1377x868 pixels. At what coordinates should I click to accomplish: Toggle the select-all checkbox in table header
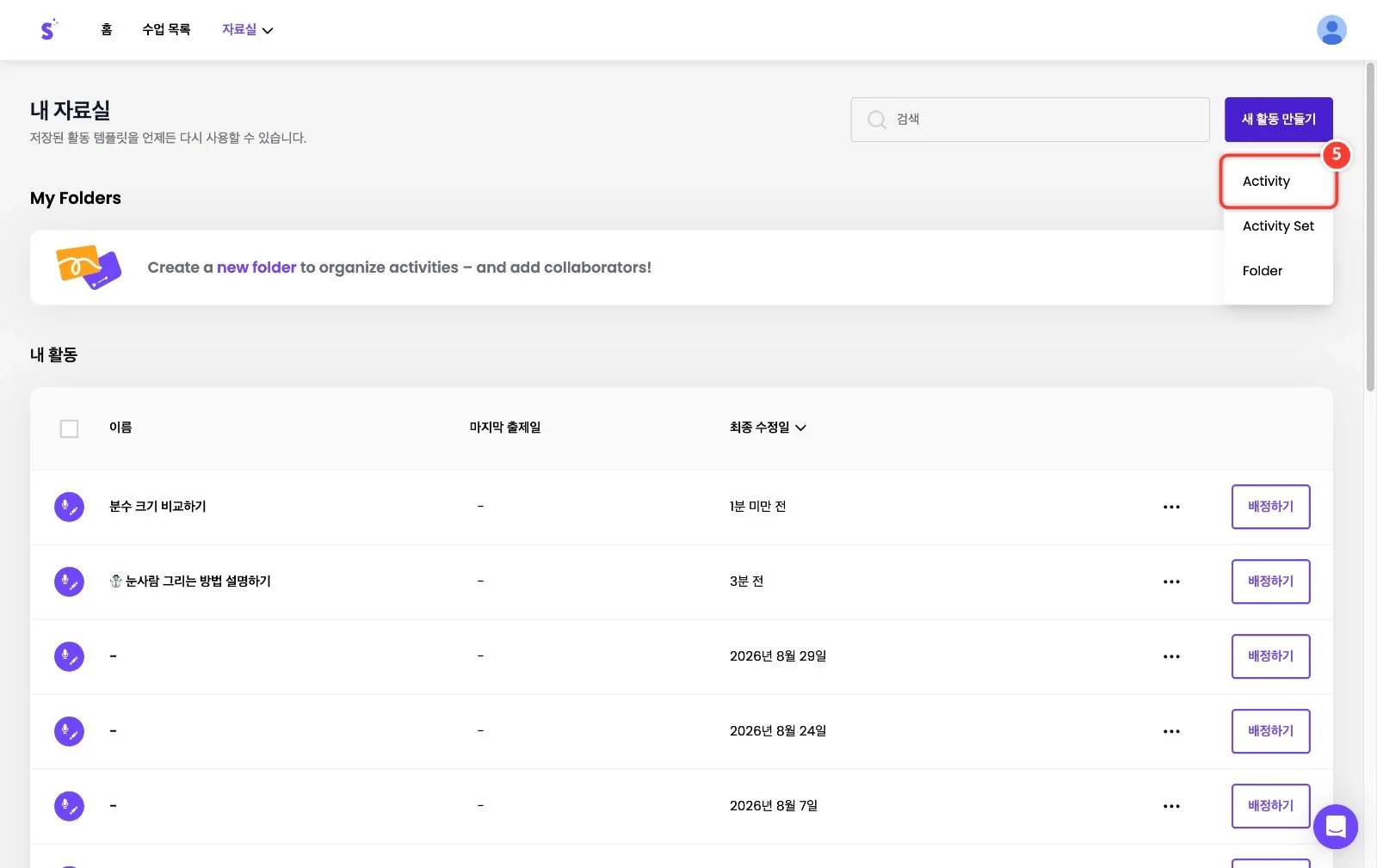[69, 428]
